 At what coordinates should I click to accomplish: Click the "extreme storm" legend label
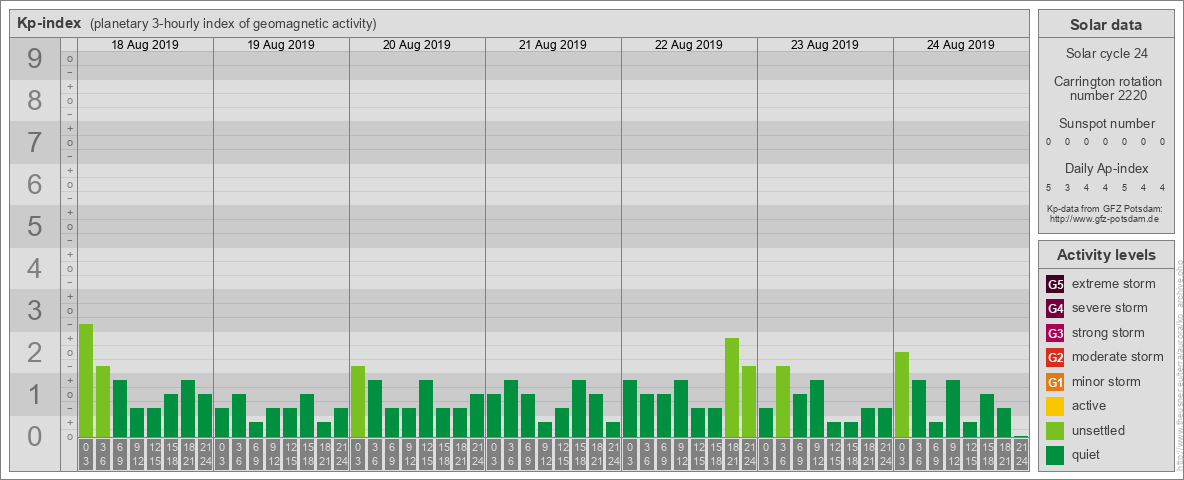(x=1114, y=284)
